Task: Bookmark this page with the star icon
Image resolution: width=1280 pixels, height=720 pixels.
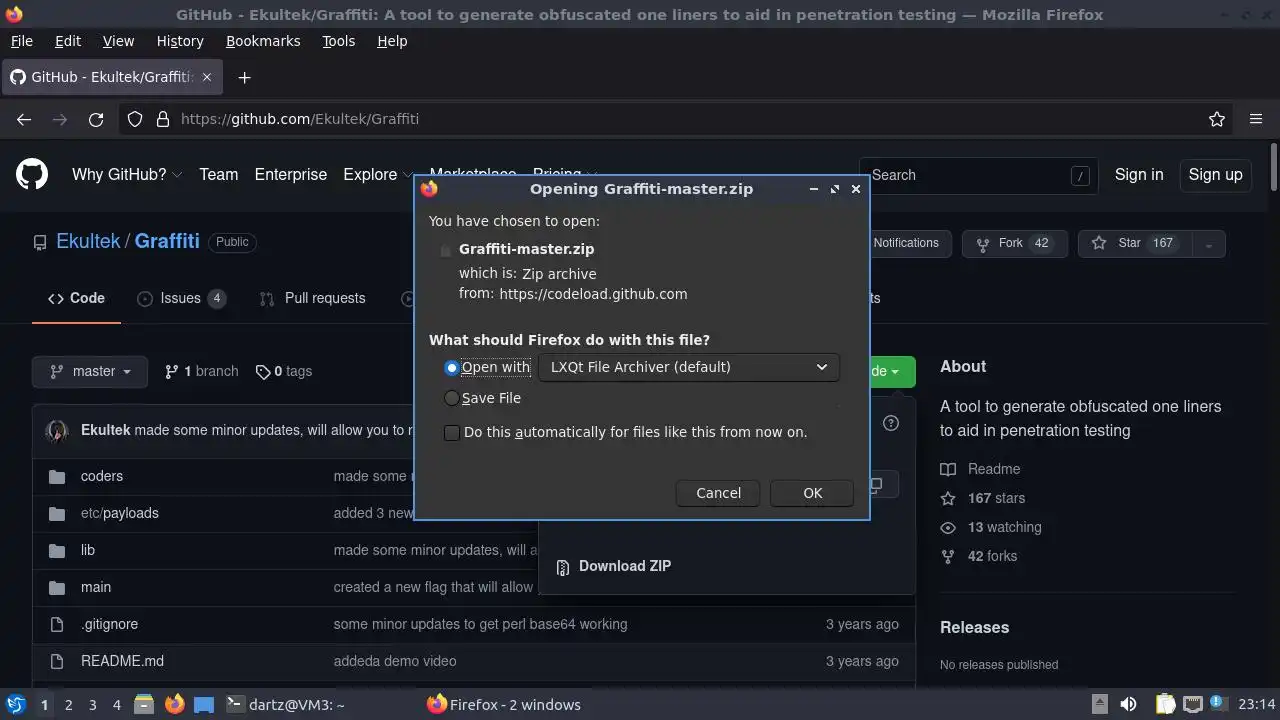Action: (x=1217, y=119)
